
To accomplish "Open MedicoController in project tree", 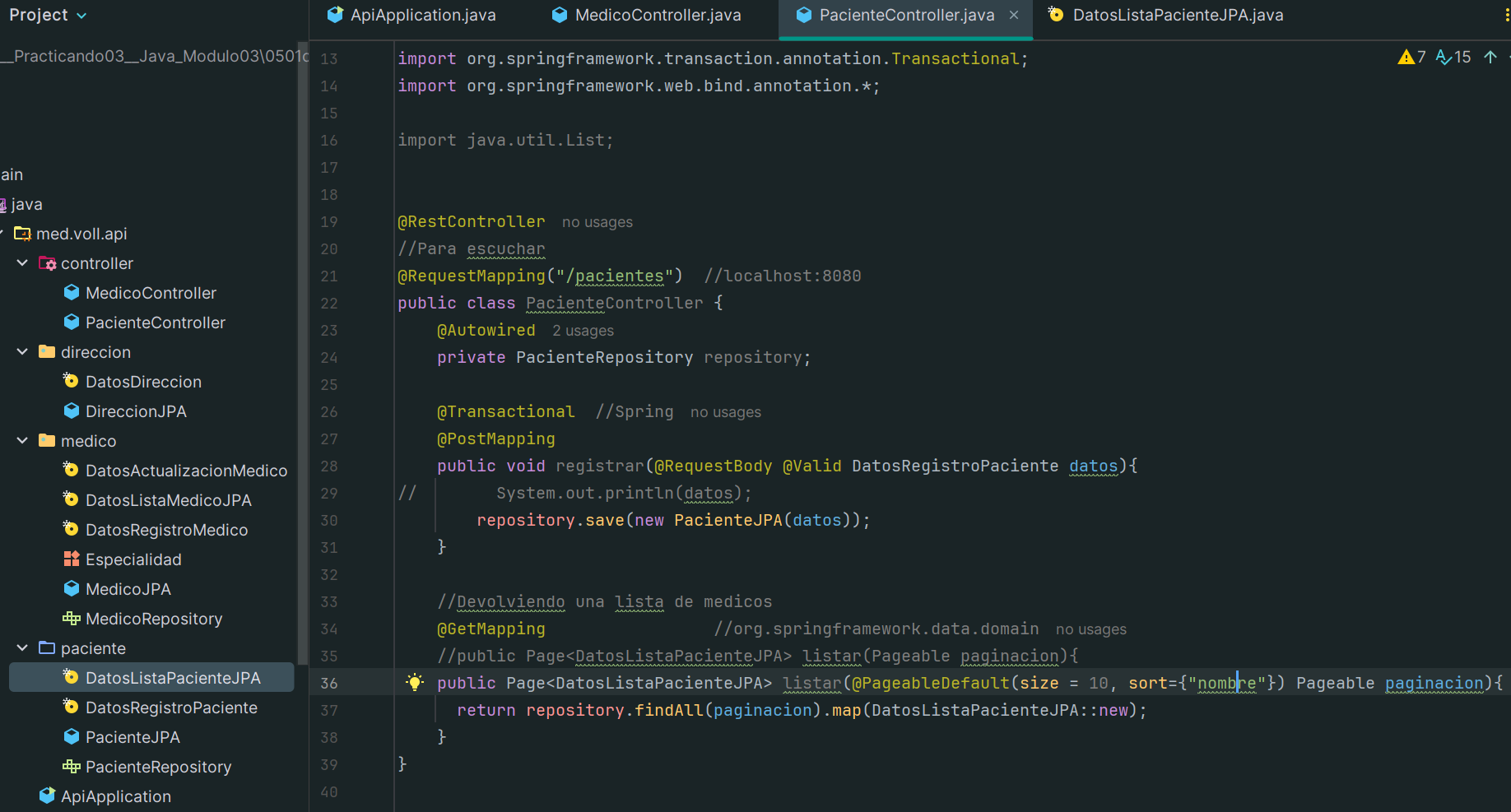I will (x=151, y=293).
